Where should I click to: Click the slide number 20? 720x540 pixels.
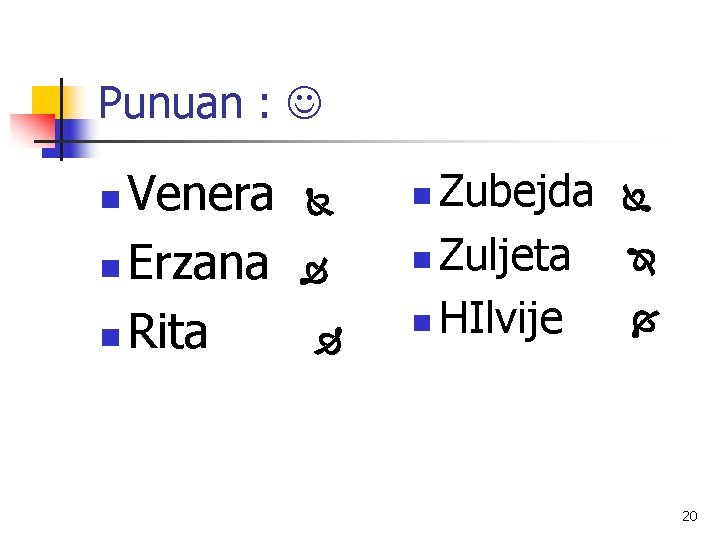coord(688,516)
